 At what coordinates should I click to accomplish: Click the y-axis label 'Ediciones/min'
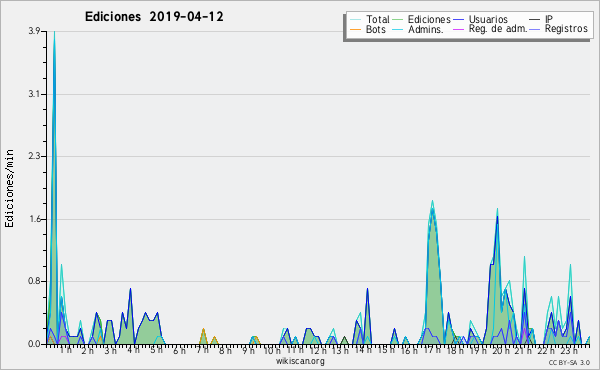(x=9, y=188)
